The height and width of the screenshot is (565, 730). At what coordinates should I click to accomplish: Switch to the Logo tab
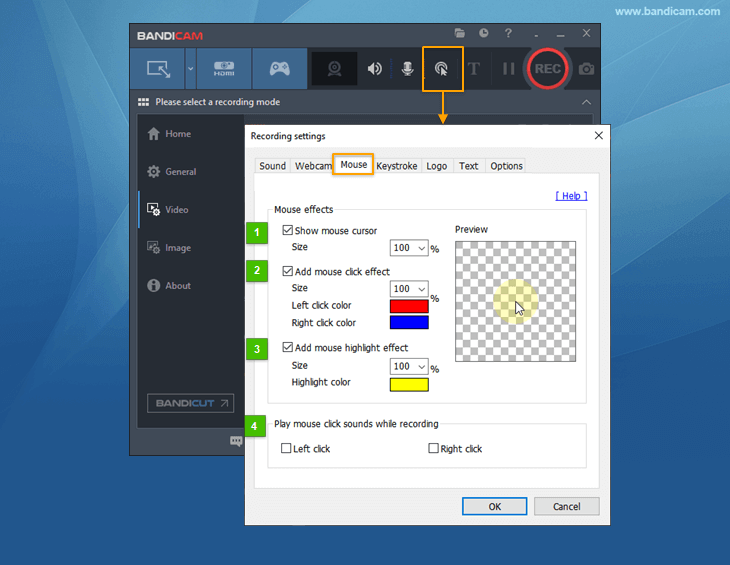point(437,166)
